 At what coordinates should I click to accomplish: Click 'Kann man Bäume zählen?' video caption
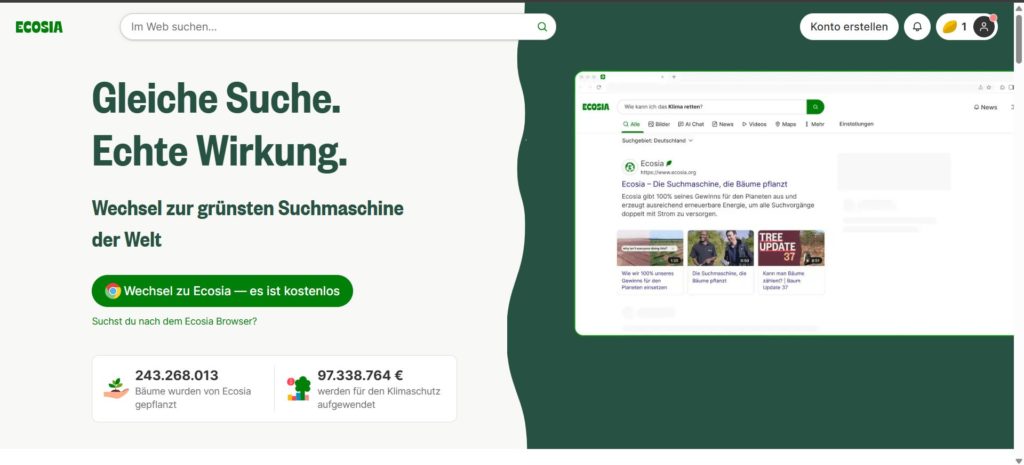click(784, 280)
